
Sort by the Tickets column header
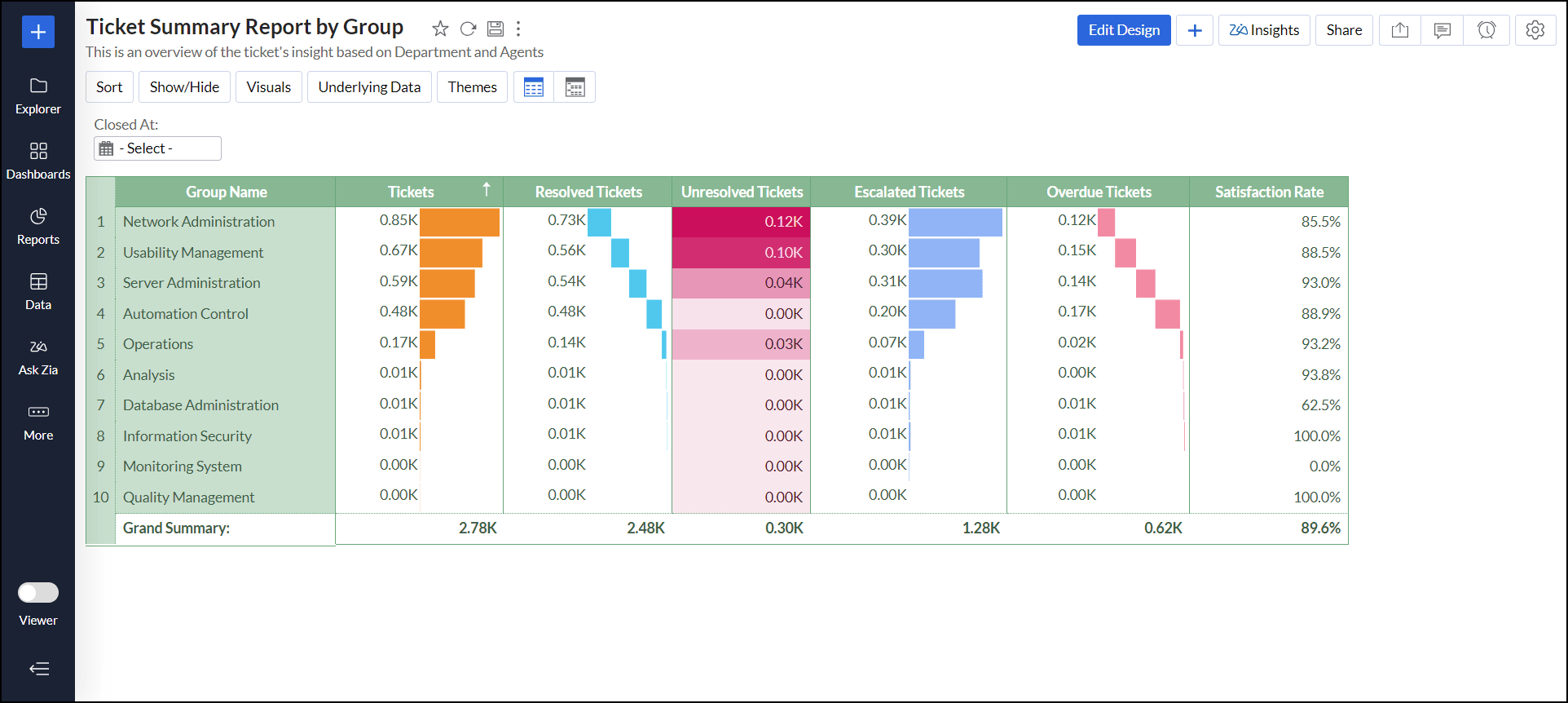tap(411, 192)
